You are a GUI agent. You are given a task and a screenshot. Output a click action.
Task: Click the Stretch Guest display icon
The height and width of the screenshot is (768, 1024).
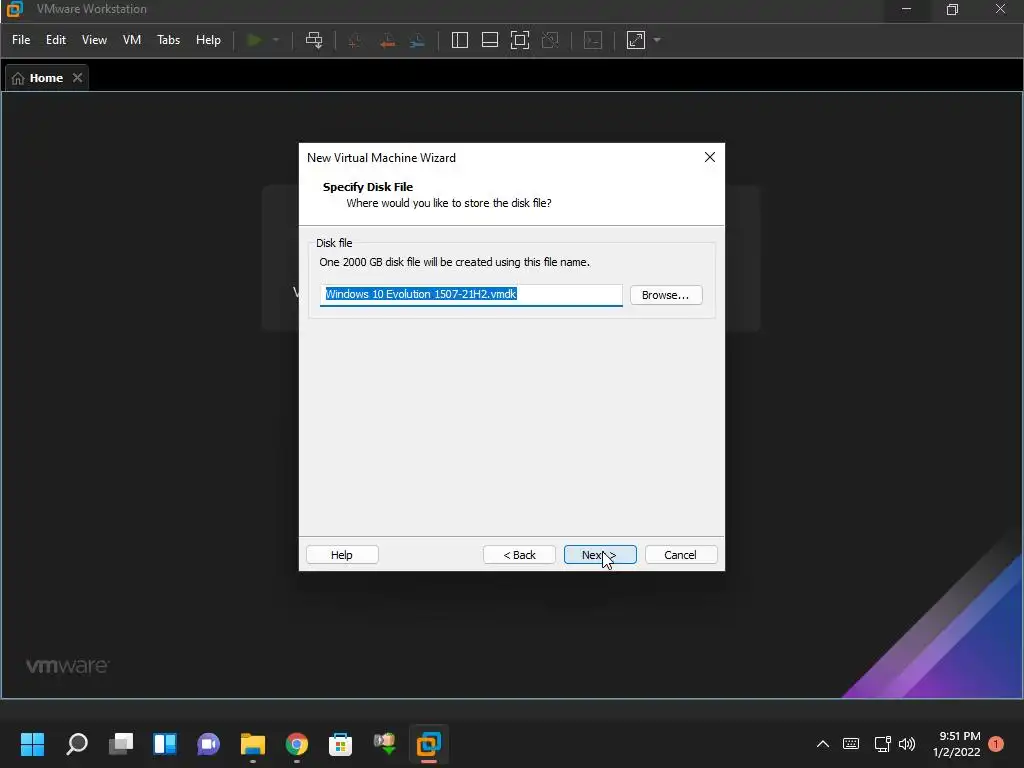point(636,40)
